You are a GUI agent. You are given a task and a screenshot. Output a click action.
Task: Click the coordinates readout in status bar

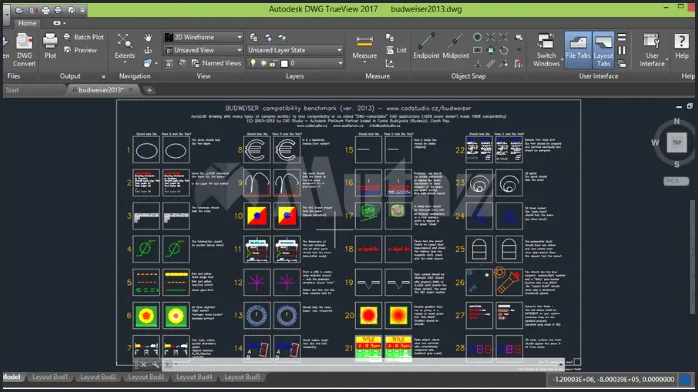pyautogui.click(x=613, y=380)
